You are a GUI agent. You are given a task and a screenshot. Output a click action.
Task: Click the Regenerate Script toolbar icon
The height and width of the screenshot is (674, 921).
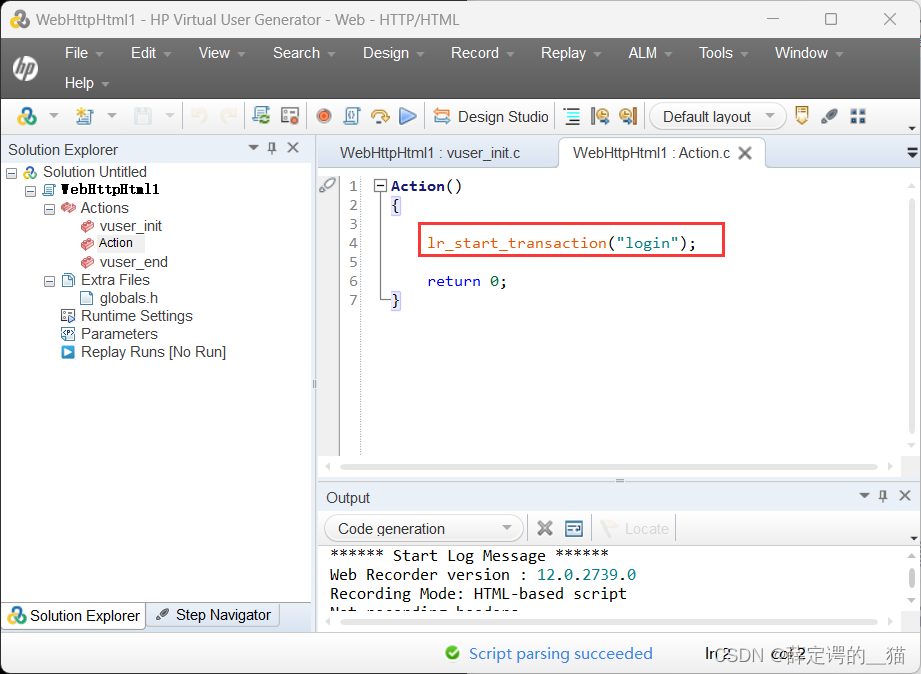(261, 116)
